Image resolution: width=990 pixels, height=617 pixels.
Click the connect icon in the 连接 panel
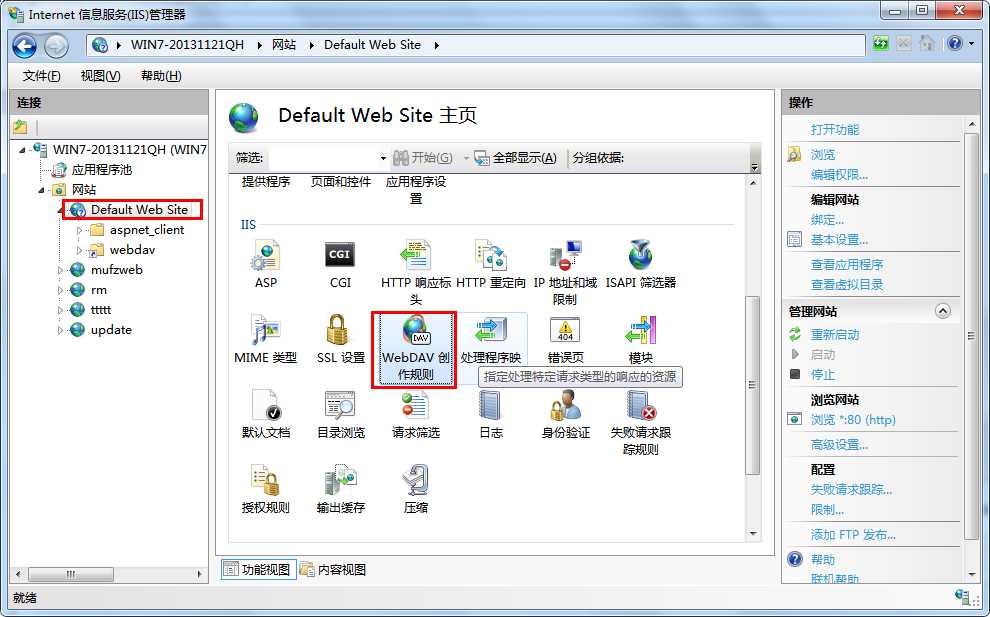[x=20, y=127]
